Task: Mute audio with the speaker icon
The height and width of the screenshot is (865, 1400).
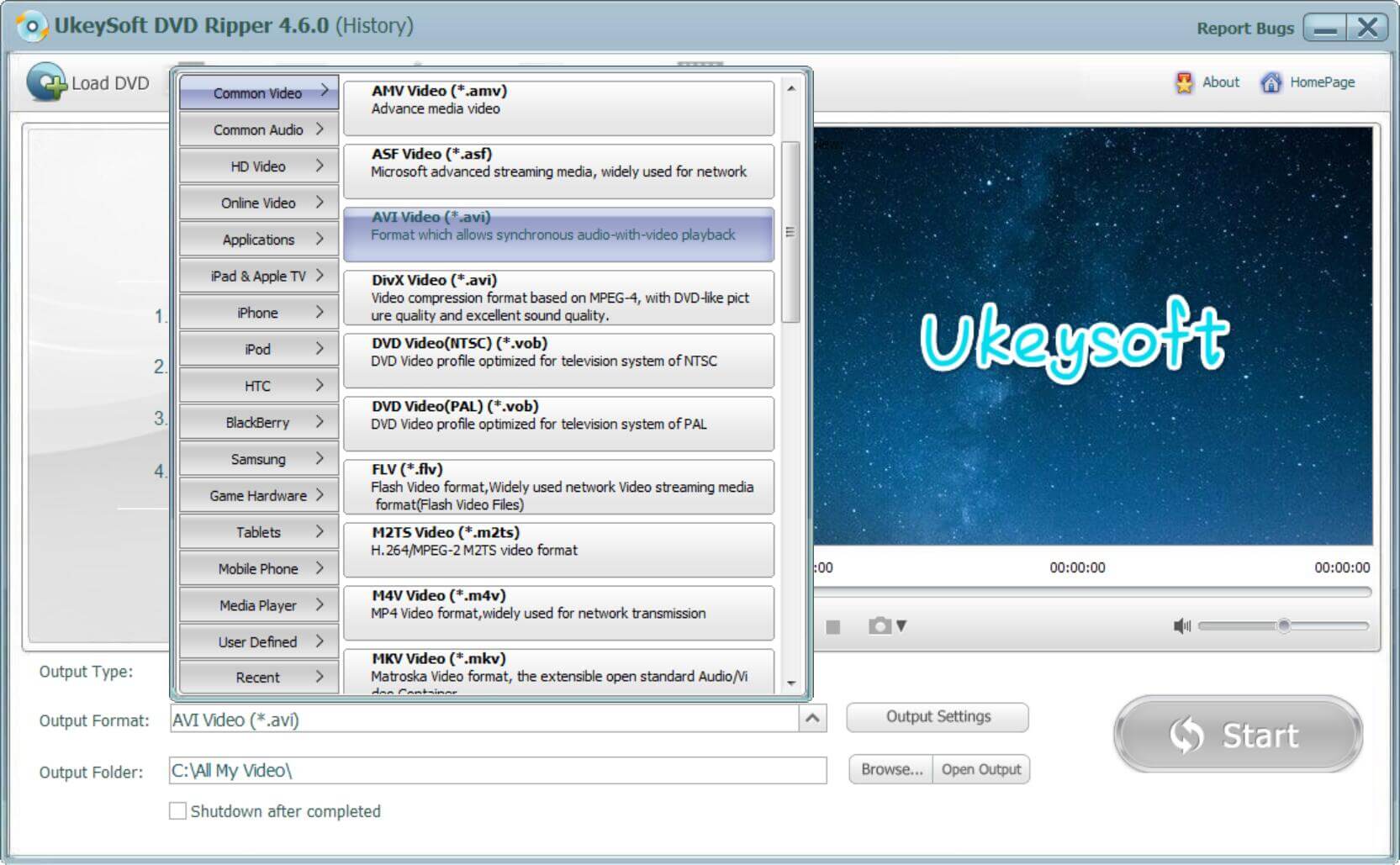Action: pyautogui.click(x=1181, y=626)
